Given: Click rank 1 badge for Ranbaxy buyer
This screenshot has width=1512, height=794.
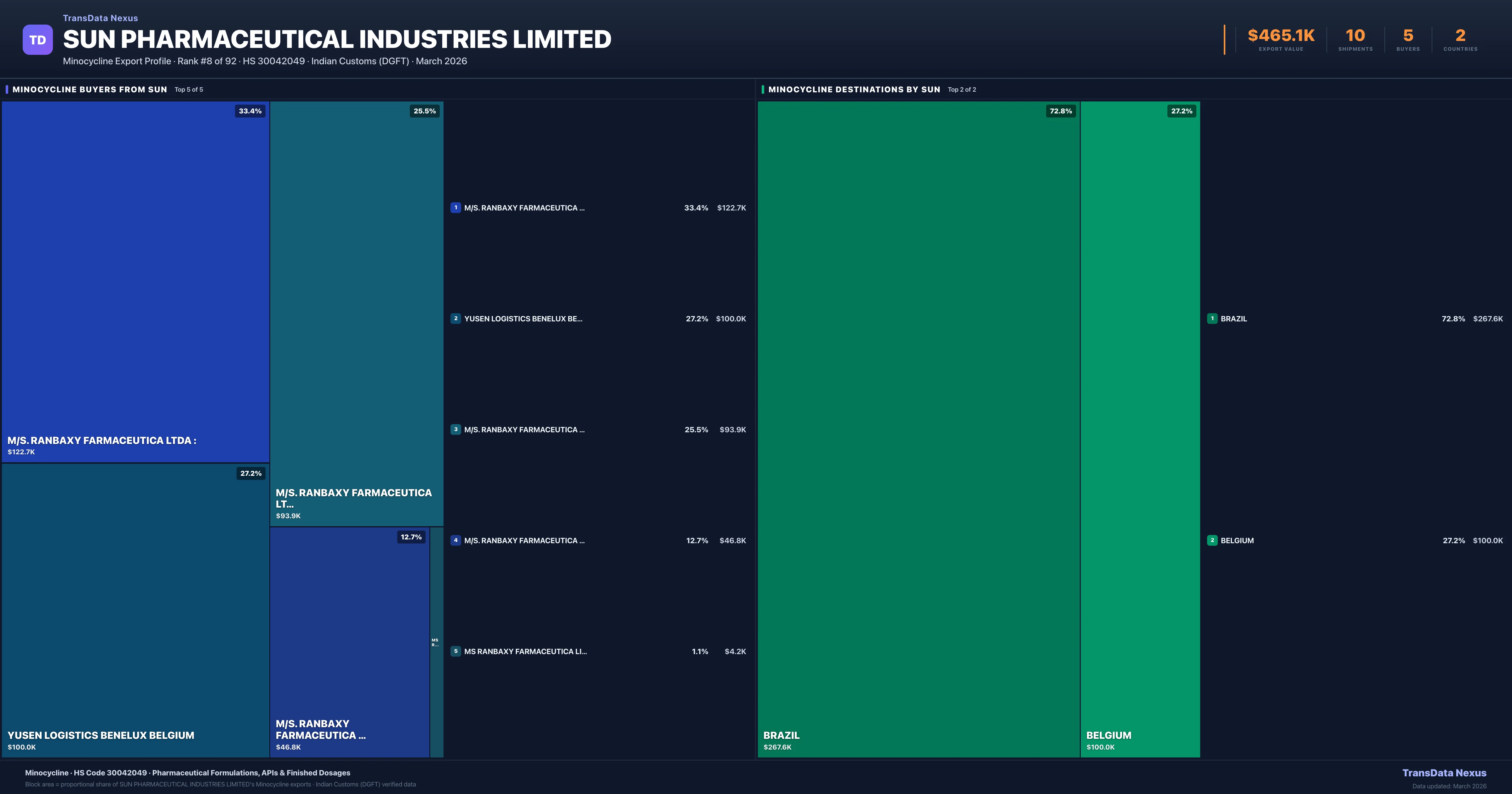Looking at the screenshot, I should (x=455, y=207).
